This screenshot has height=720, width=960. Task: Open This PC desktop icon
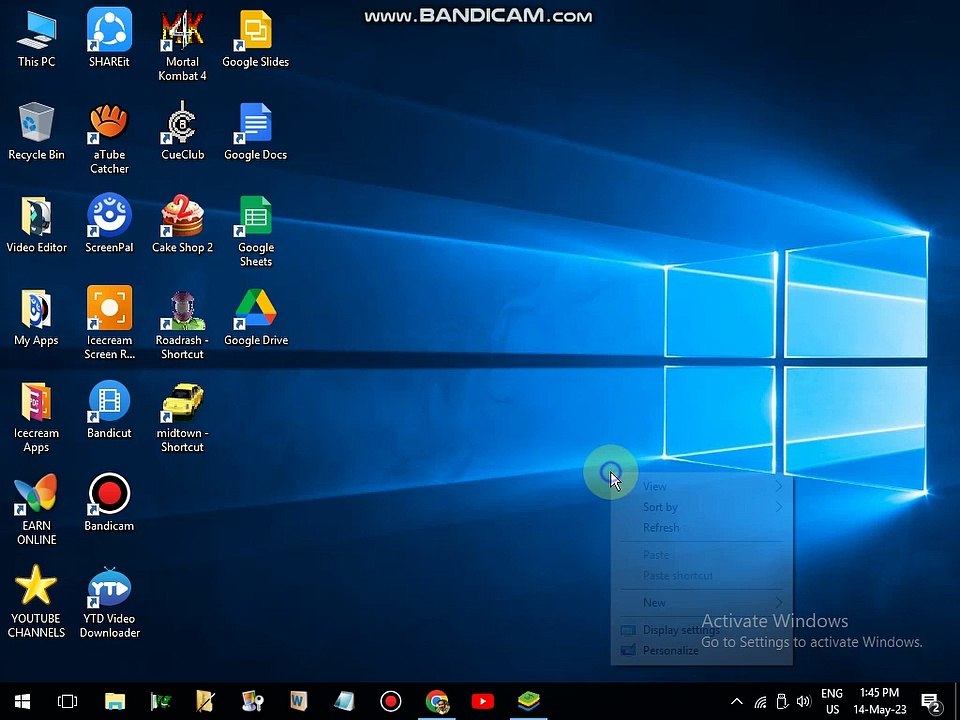(x=36, y=38)
